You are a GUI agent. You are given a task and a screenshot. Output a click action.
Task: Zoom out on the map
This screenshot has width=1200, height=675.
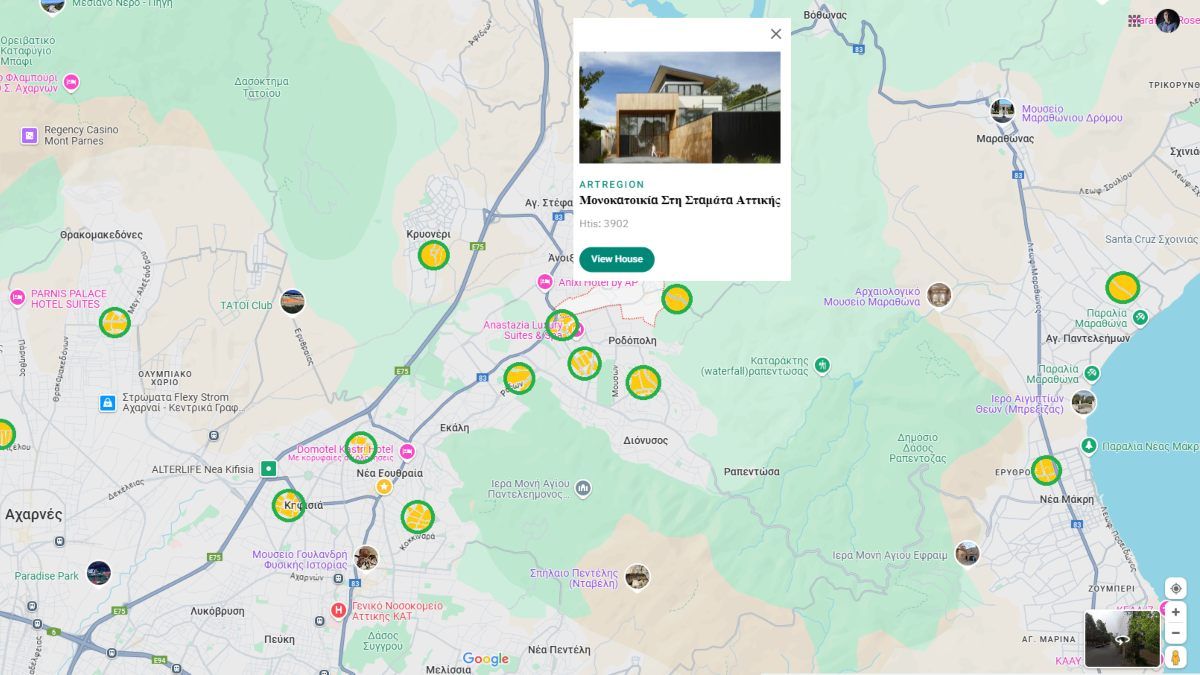[x=1175, y=633]
